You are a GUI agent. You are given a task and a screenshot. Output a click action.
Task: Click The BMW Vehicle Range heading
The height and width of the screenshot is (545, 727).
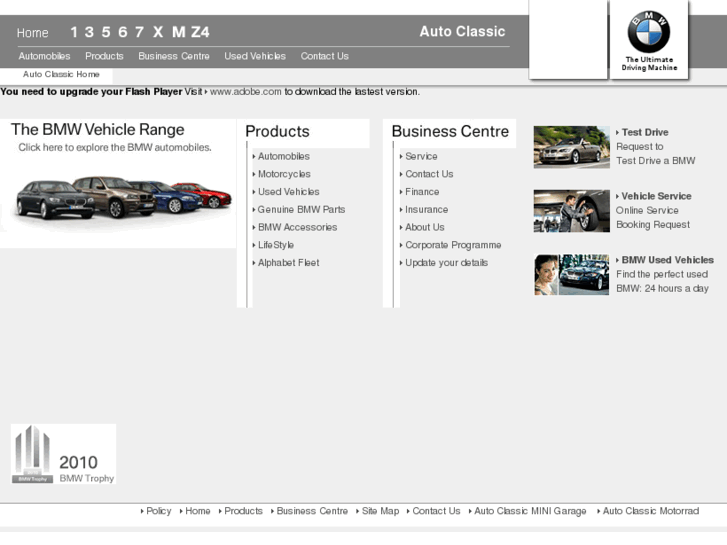pos(97,129)
